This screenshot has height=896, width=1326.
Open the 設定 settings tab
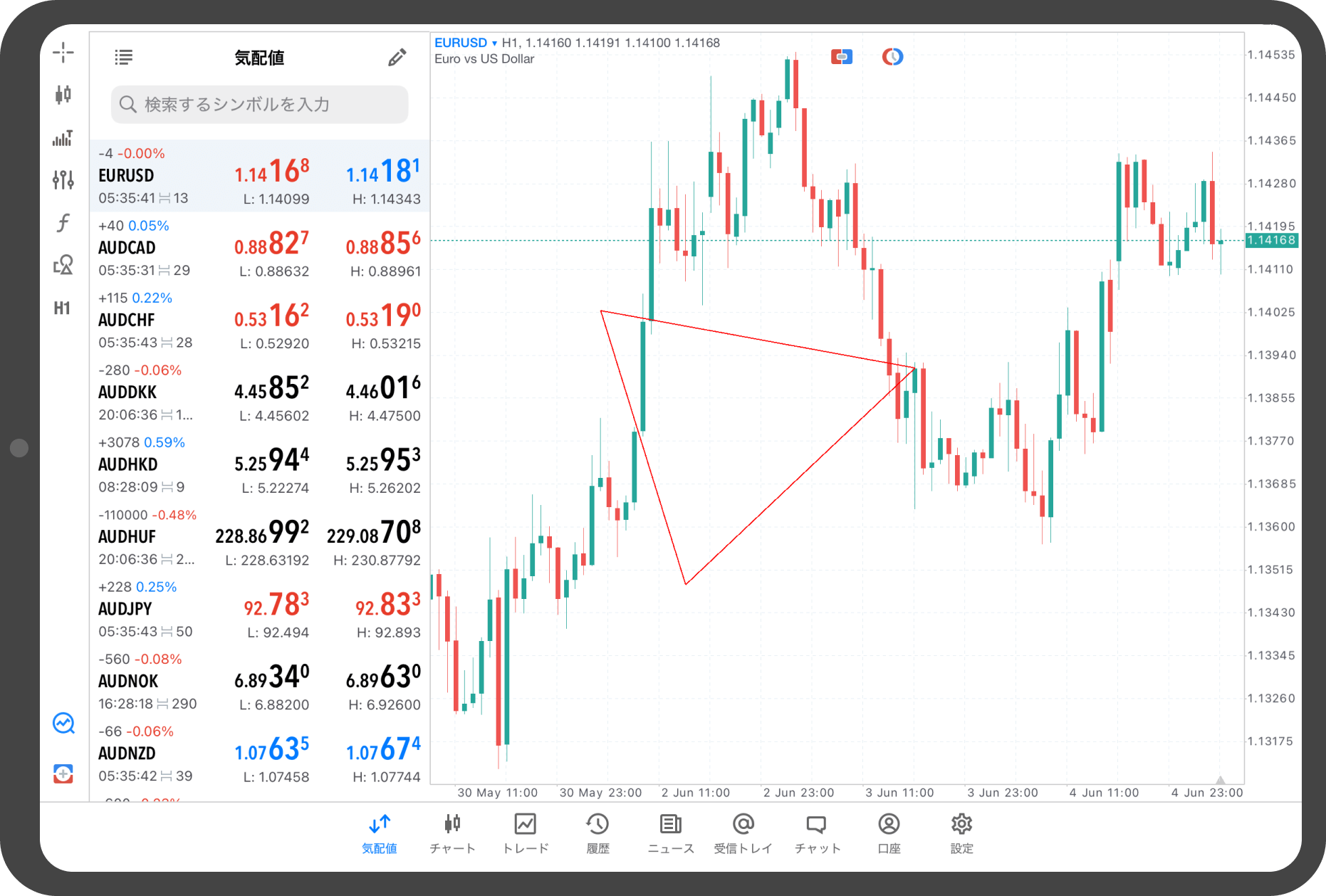tap(961, 833)
